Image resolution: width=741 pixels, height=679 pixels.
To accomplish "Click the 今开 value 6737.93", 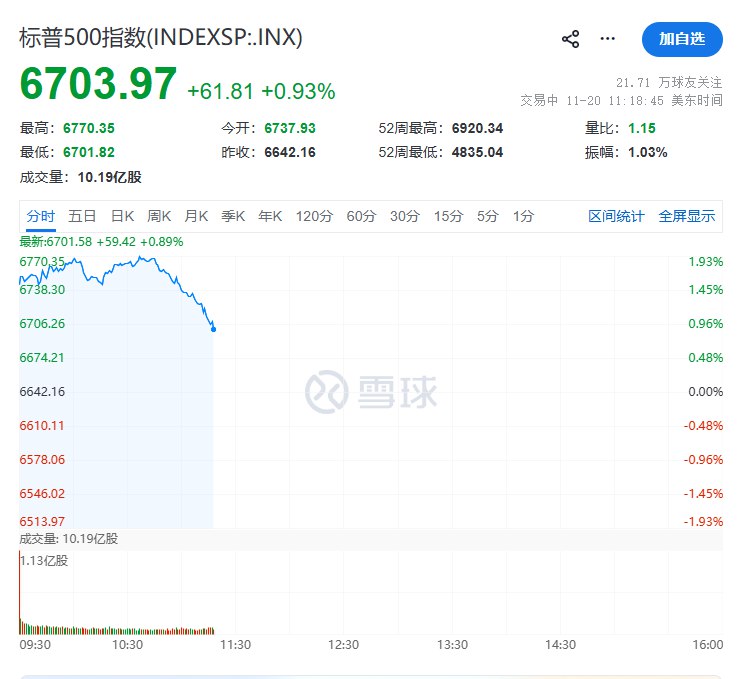I will pyautogui.click(x=290, y=128).
